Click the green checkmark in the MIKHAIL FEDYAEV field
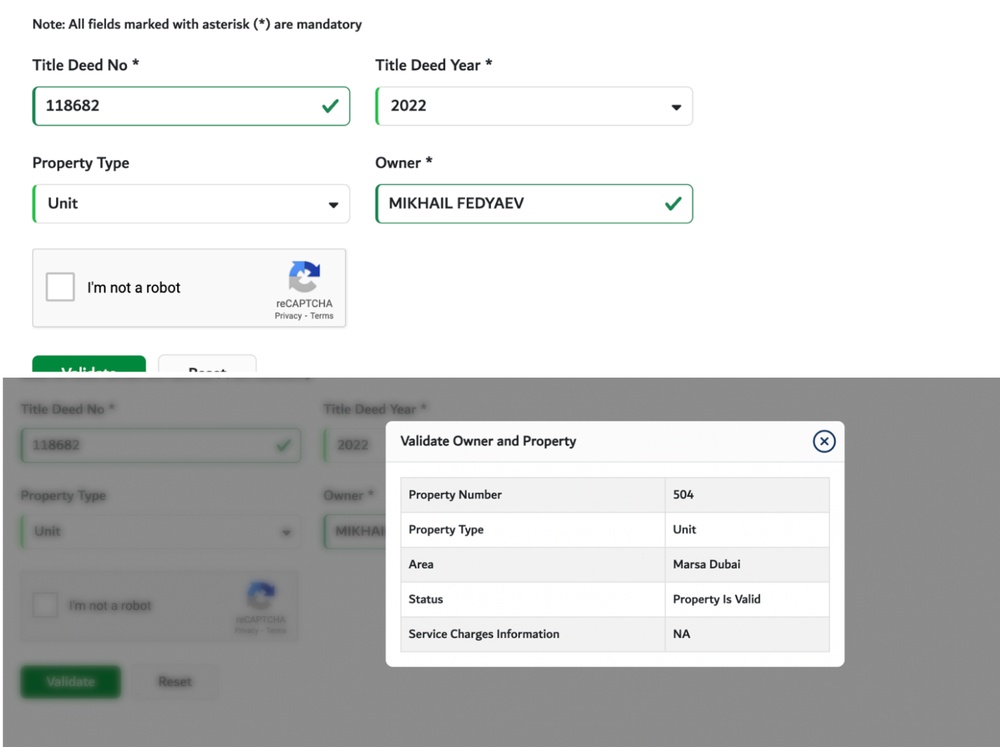1000x747 pixels. pos(673,204)
